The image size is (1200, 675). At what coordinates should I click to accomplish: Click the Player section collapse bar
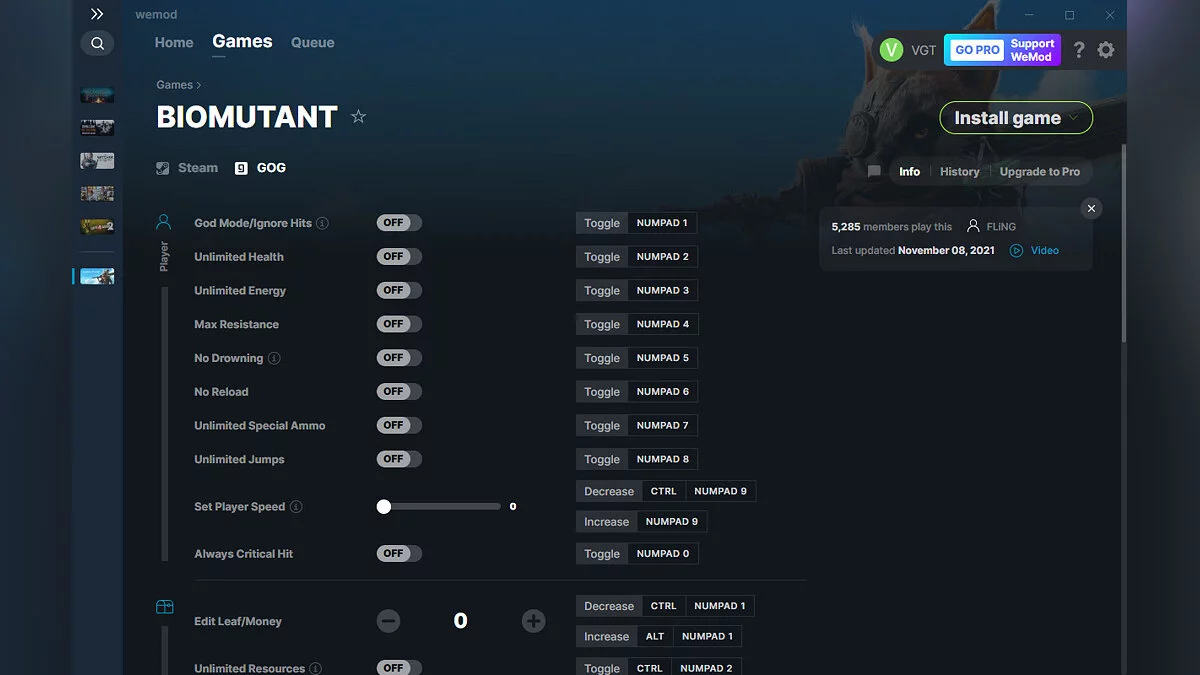(x=165, y=425)
